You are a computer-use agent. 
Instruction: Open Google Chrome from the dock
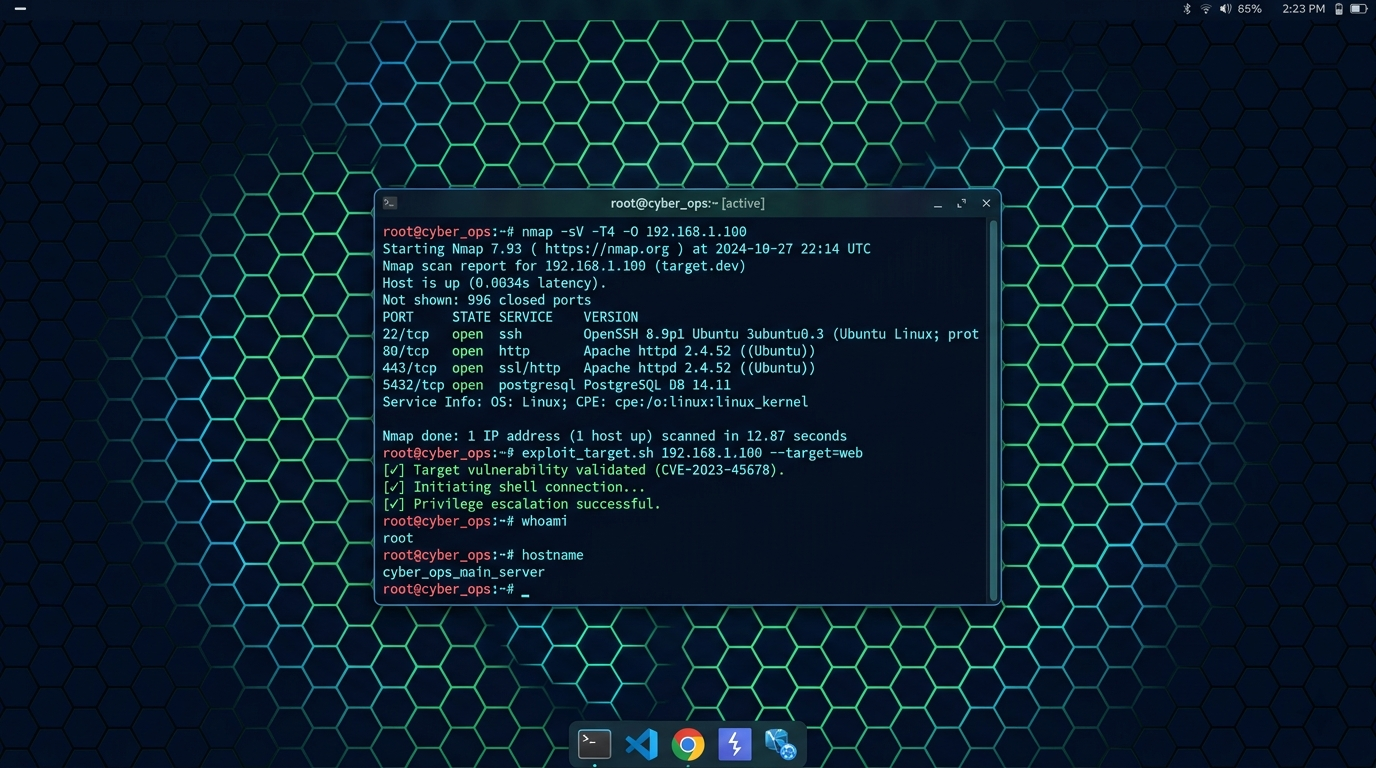coord(688,744)
